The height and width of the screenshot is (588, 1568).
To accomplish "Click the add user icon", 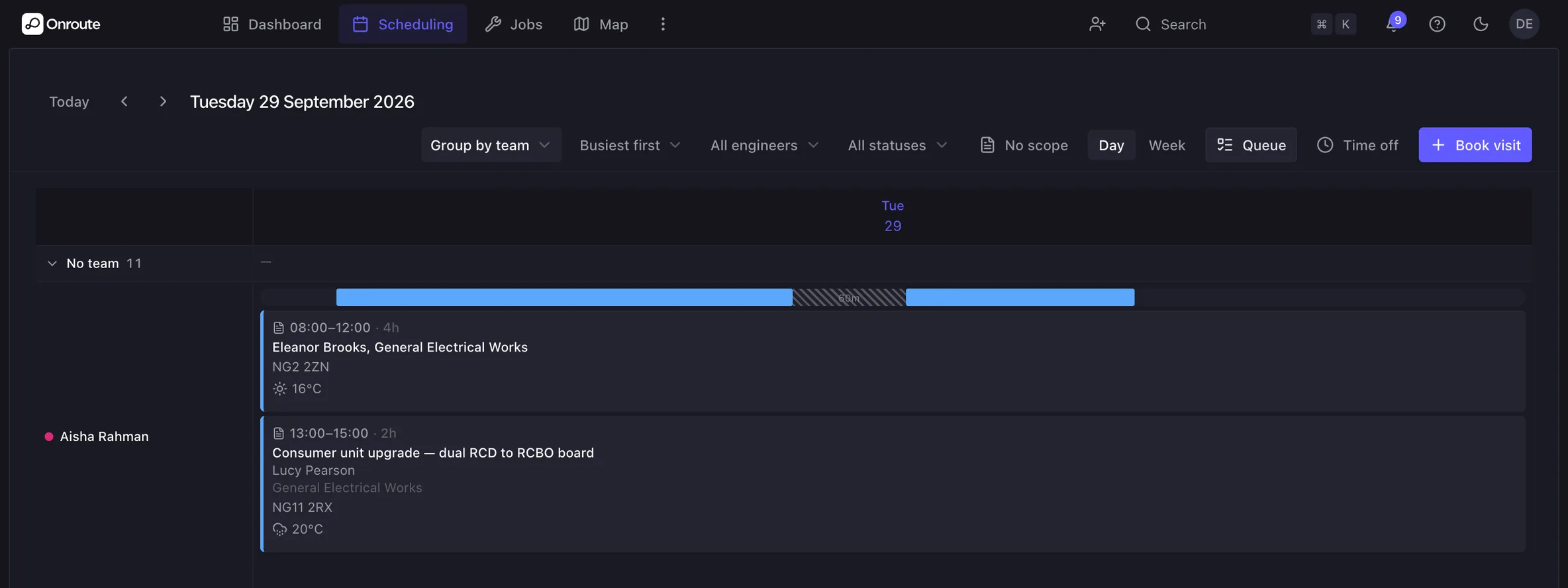I will point(1097,24).
